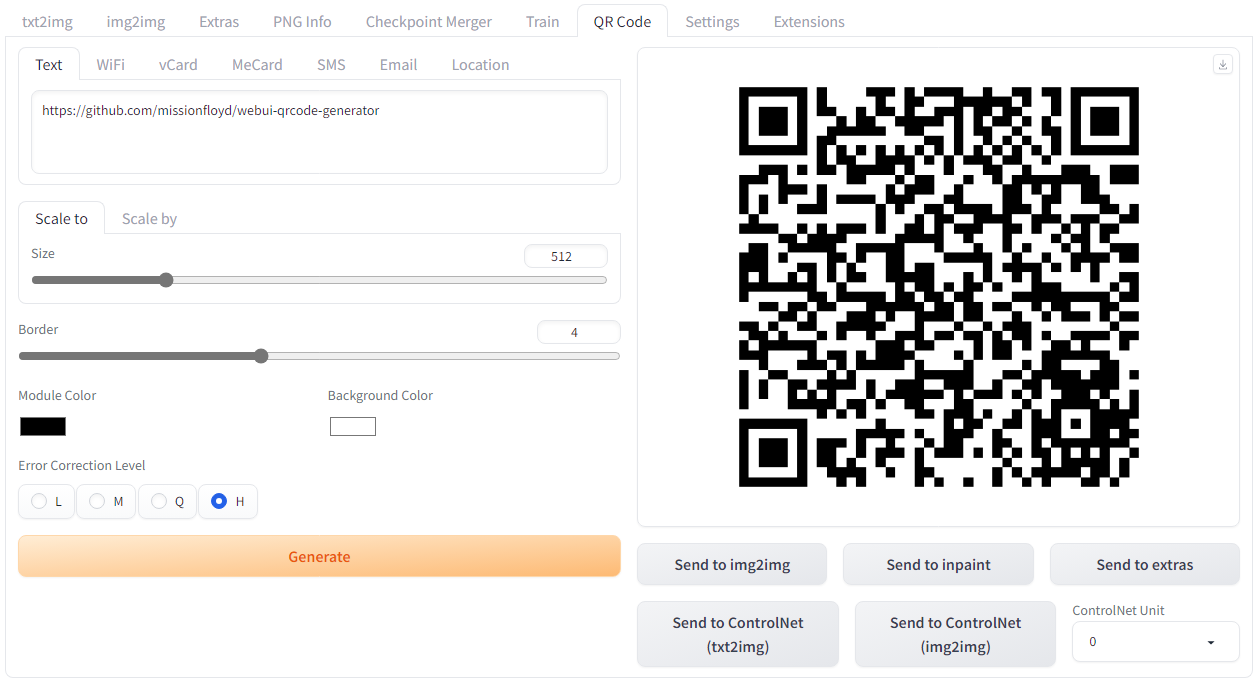The height and width of the screenshot is (687, 1259).
Task: Go to the Extensions tab
Action: (x=809, y=22)
